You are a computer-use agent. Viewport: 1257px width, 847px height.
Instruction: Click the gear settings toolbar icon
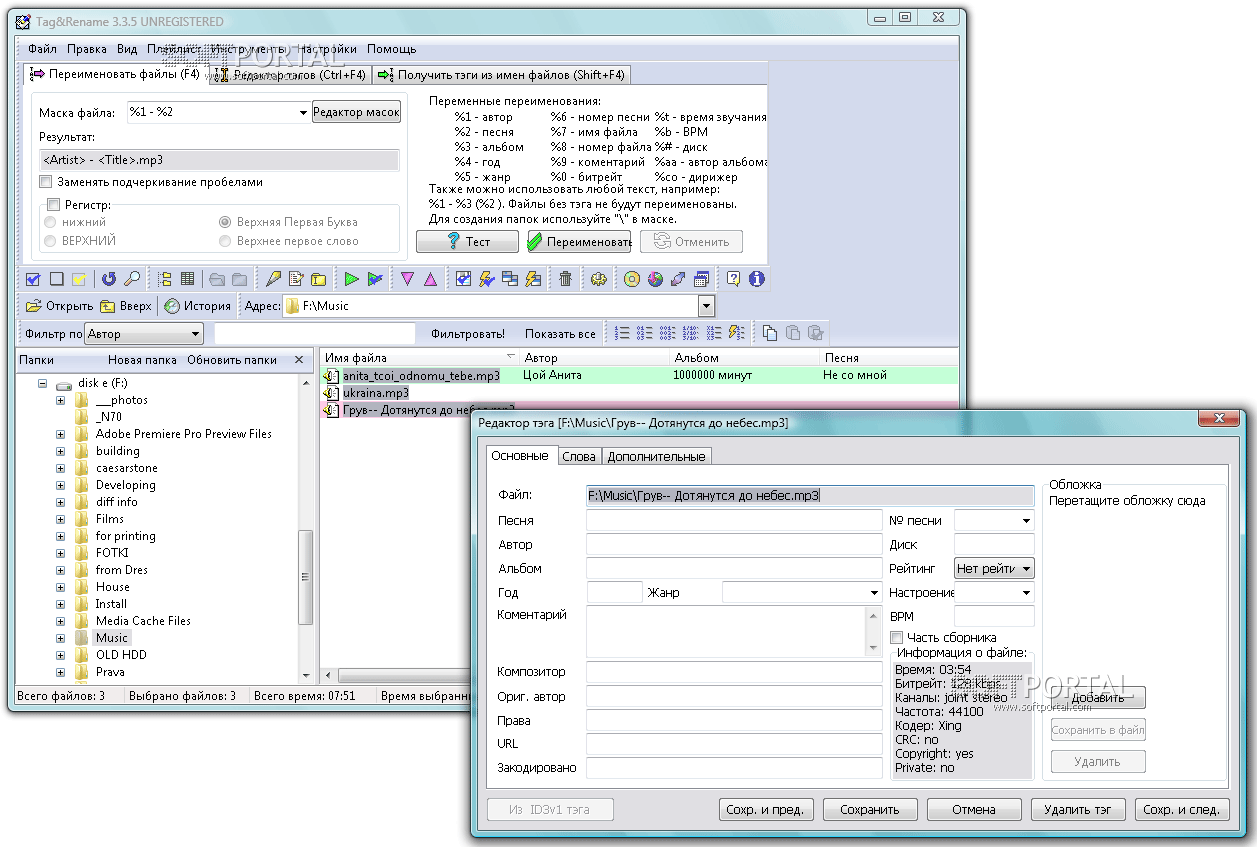598,279
